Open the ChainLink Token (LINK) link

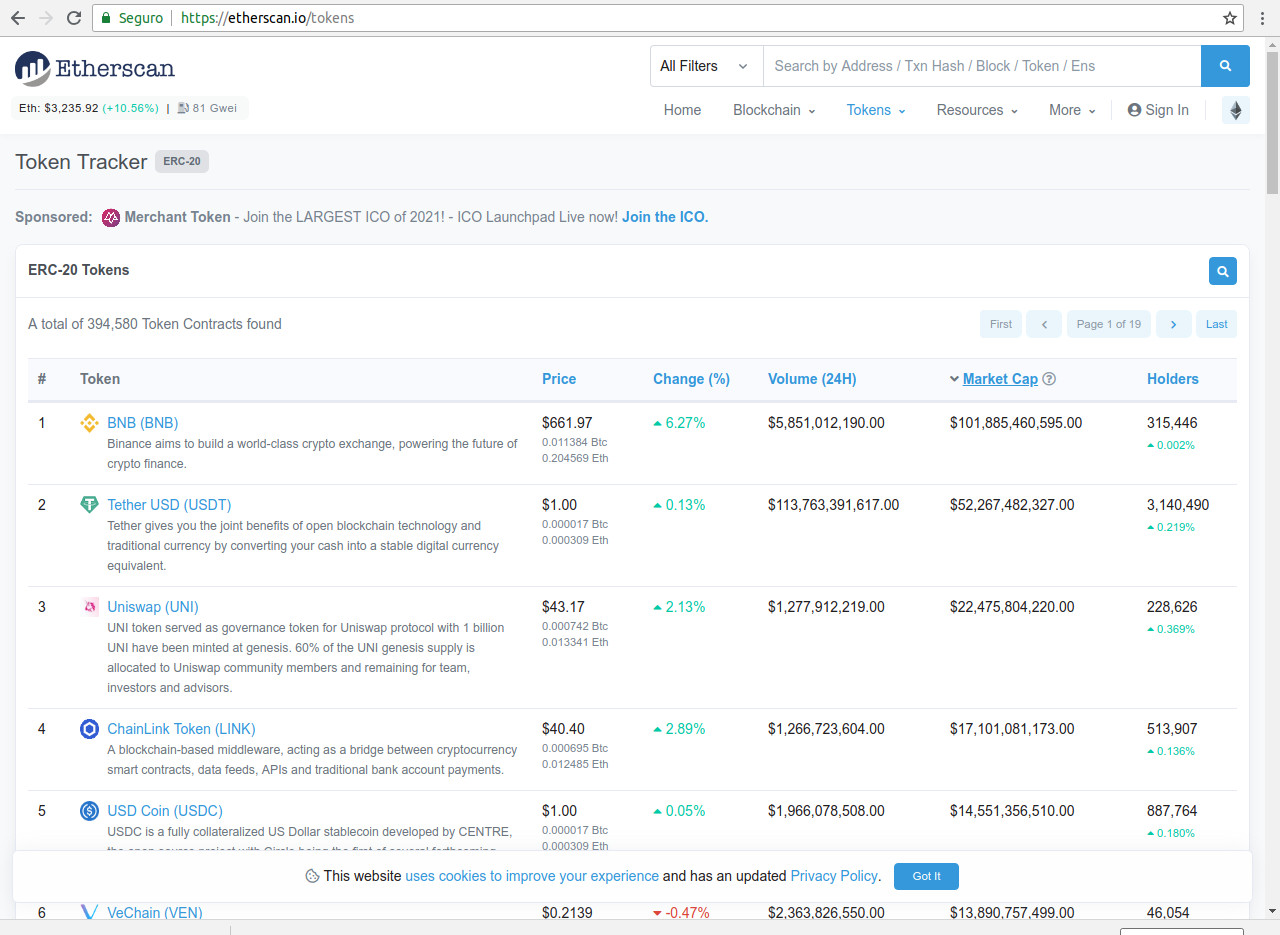[181, 729]
